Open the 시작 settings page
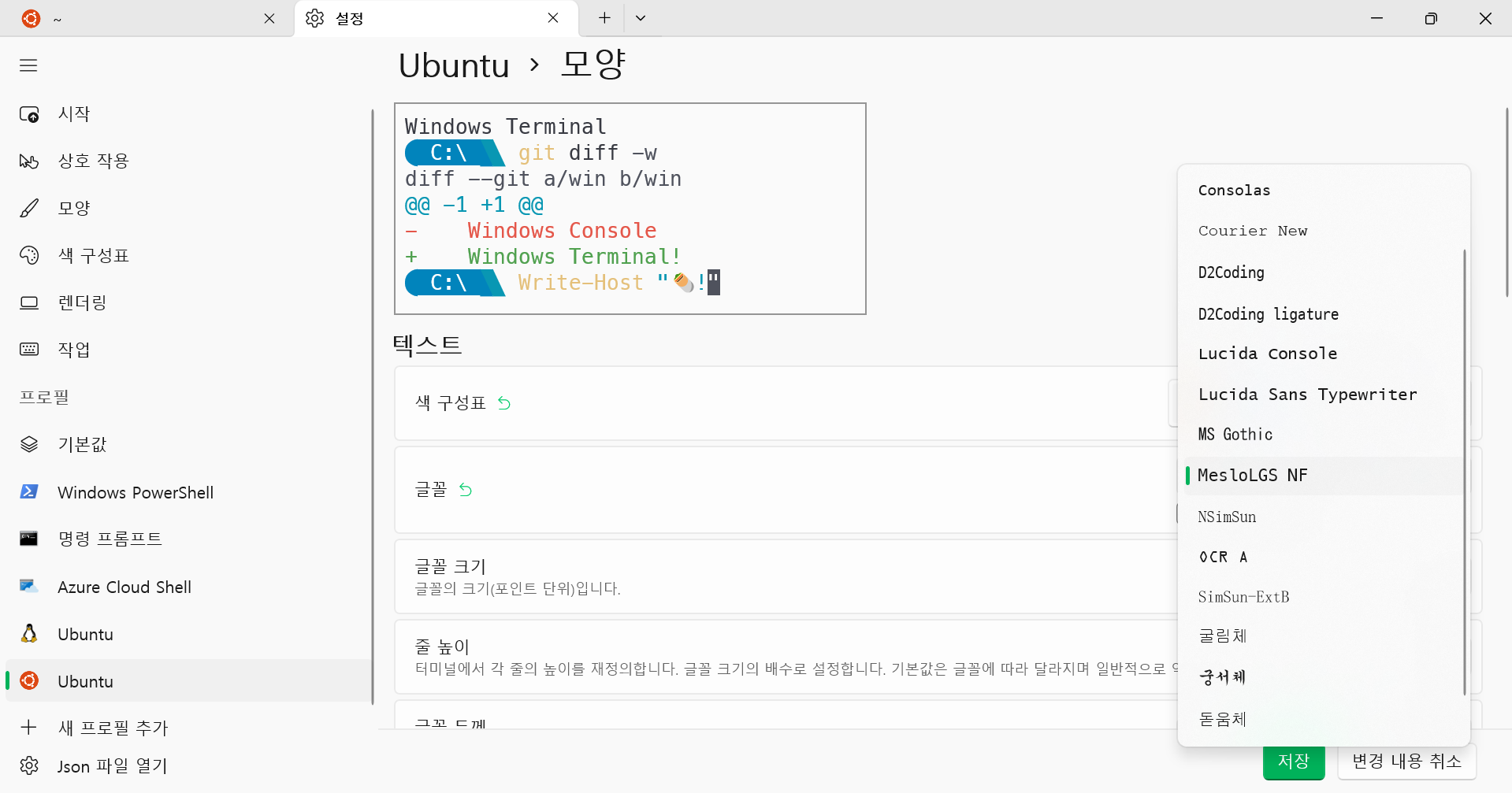 point(188,114)
